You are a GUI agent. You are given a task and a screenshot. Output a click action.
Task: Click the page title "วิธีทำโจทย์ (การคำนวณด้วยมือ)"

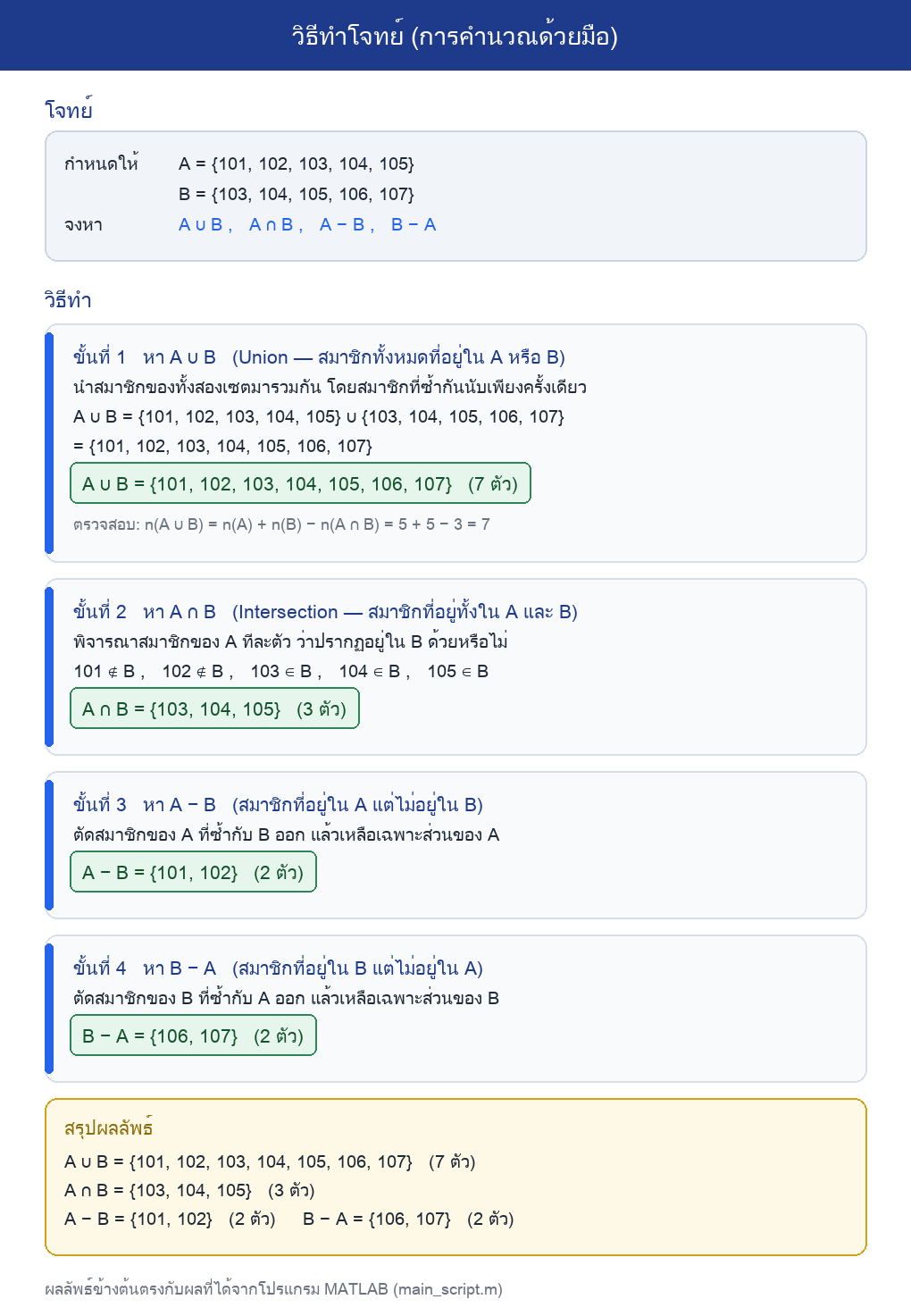(455, 36)
